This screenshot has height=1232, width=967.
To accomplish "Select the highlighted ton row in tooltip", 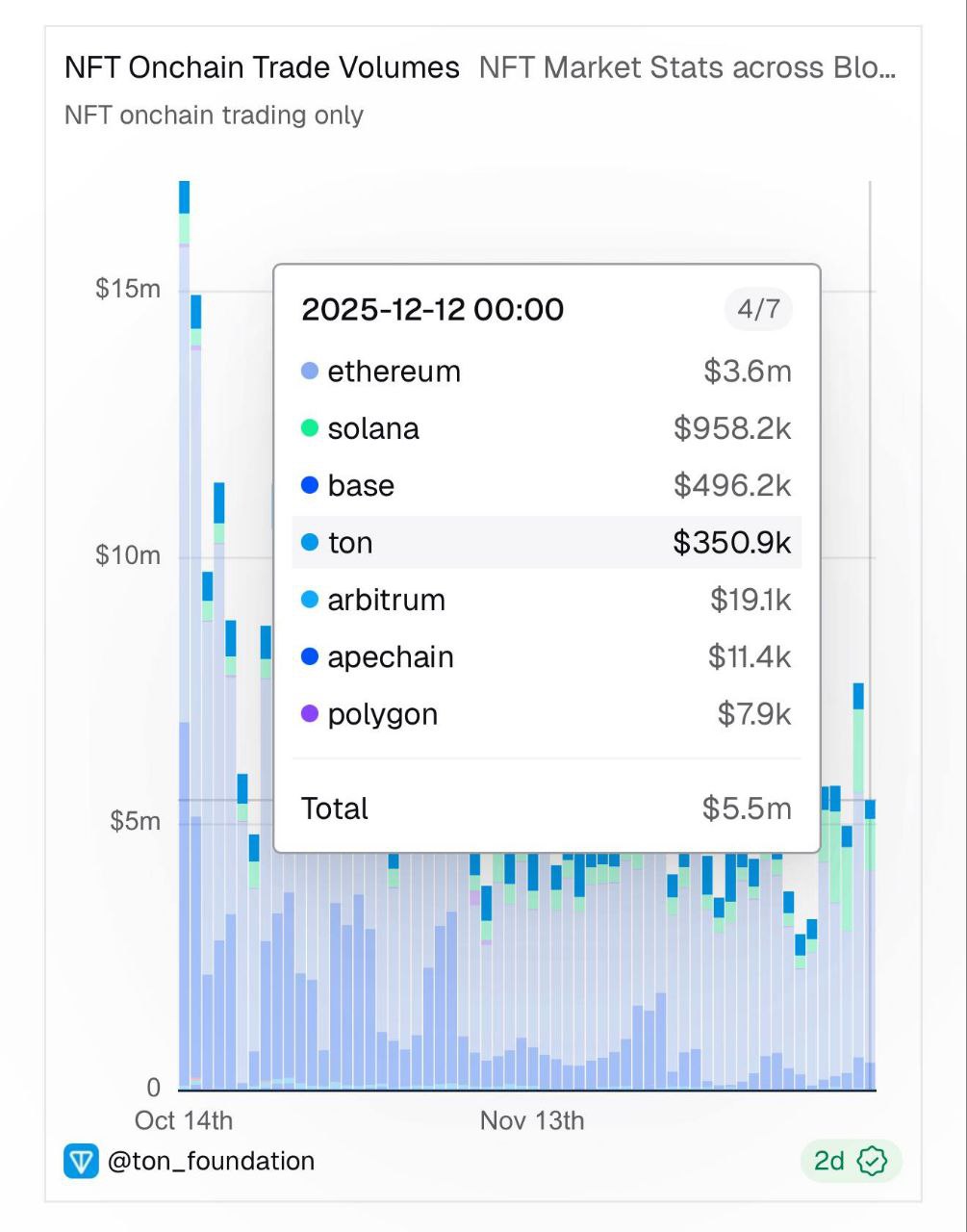I will [x=546, y=543].
